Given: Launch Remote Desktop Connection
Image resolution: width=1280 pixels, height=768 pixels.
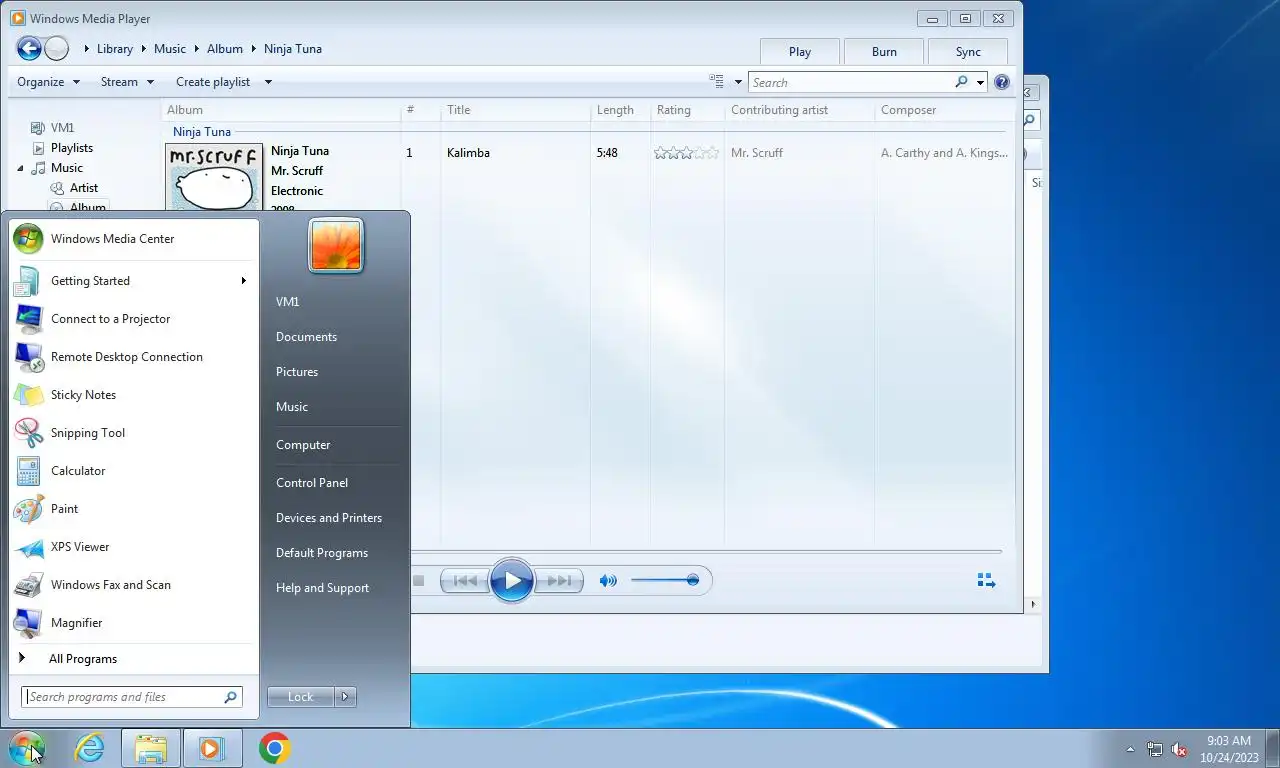Looking at the screenshot, I should (133, 357).
